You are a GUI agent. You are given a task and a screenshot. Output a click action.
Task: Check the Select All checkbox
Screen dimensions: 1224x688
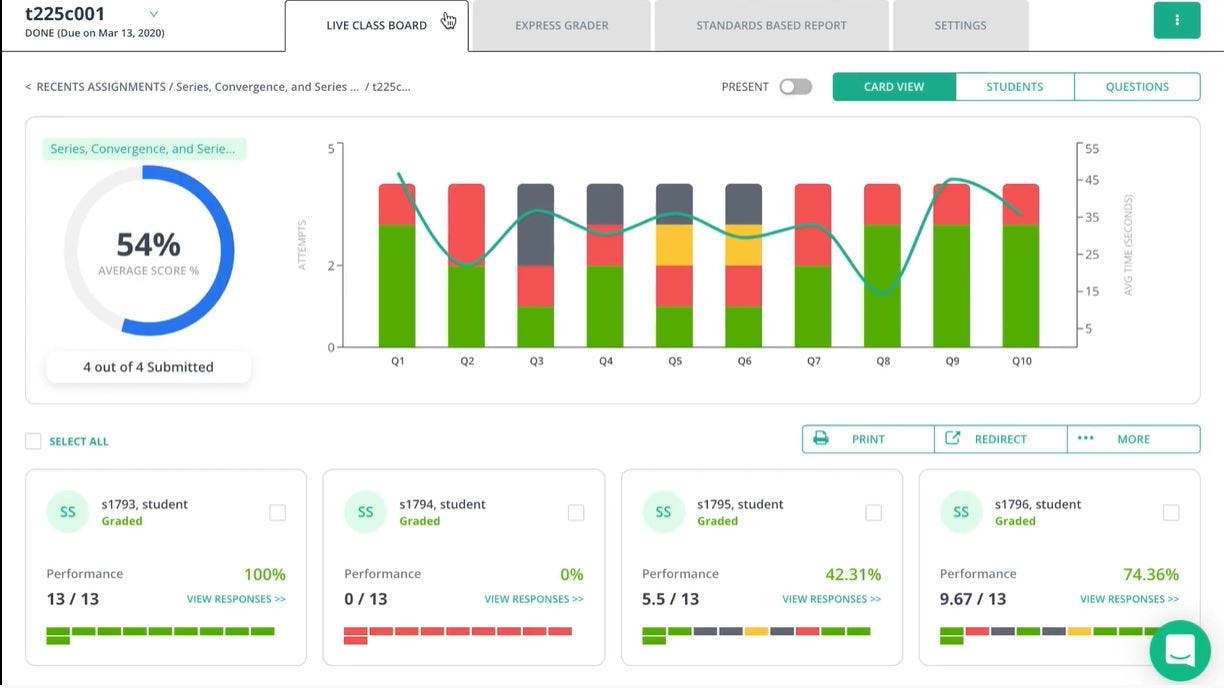click(x=33, y=440)
